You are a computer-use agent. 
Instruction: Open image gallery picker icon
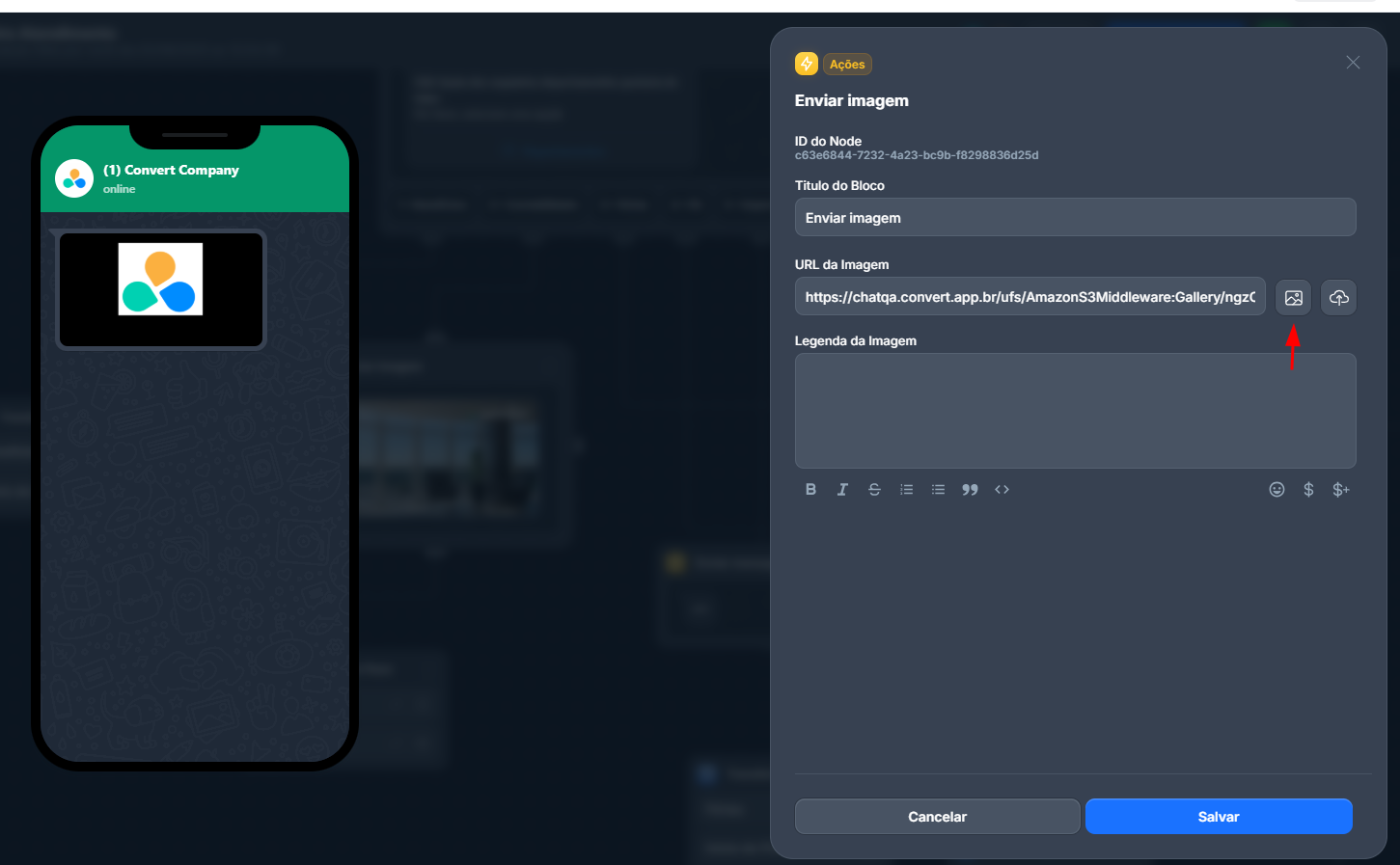pyautogui.click(x=1293, y=298)
